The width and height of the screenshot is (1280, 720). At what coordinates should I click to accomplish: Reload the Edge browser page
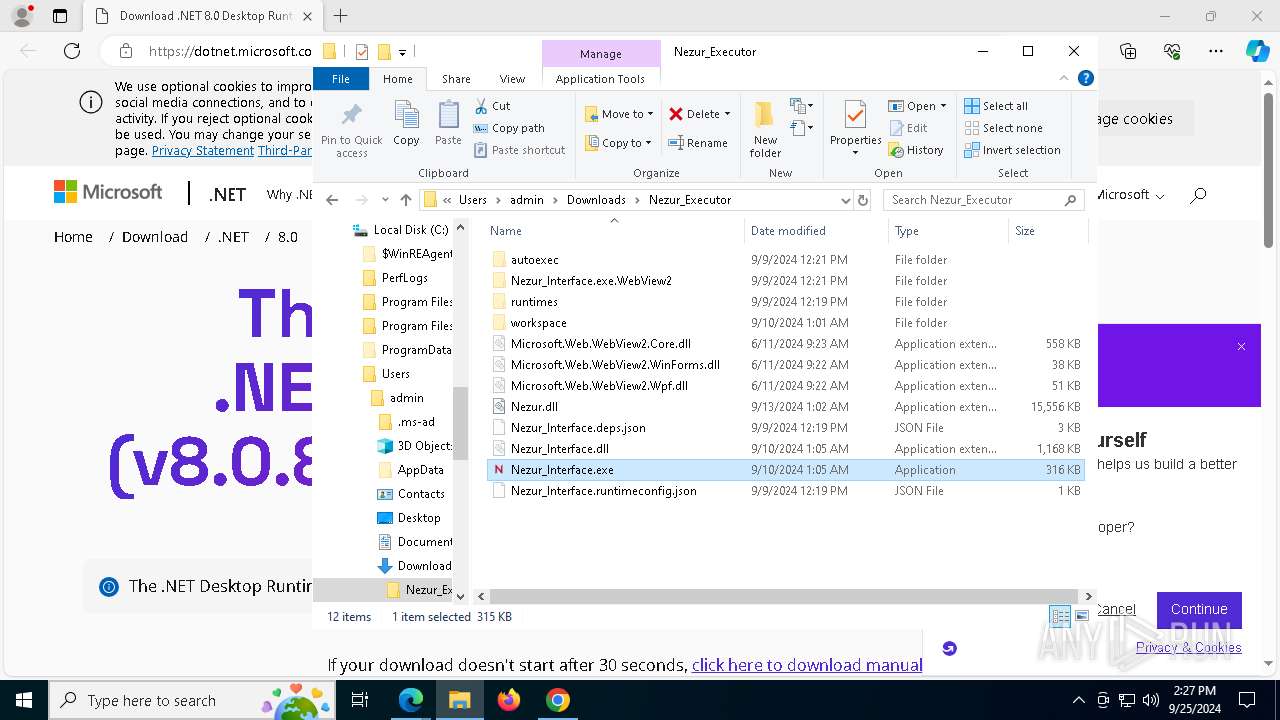pyautogui.click(x=72, y=51)
